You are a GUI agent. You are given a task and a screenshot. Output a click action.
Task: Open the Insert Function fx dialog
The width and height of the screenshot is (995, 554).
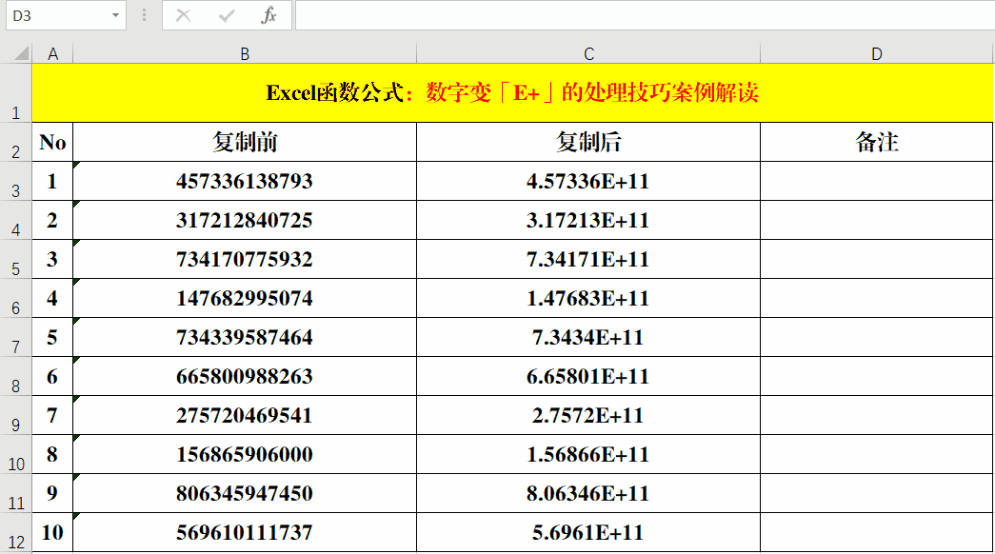click(268, 15)
